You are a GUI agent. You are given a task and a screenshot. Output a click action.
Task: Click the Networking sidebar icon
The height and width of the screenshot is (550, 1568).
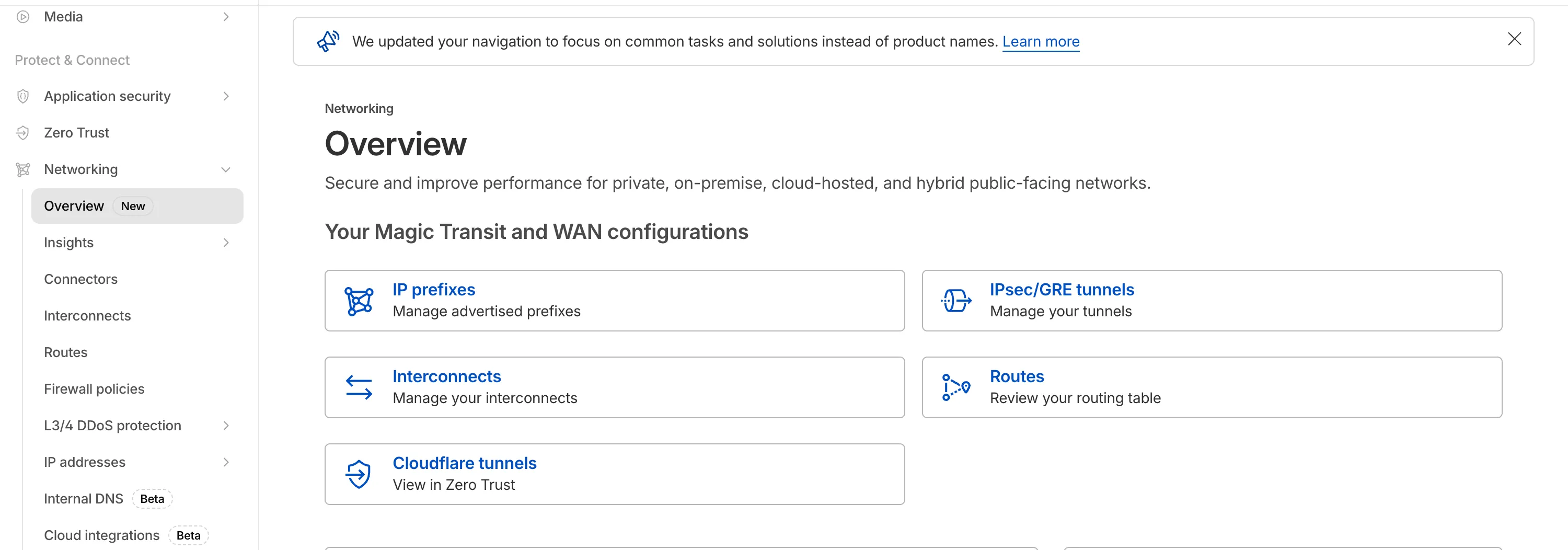[x=23, y=169]
